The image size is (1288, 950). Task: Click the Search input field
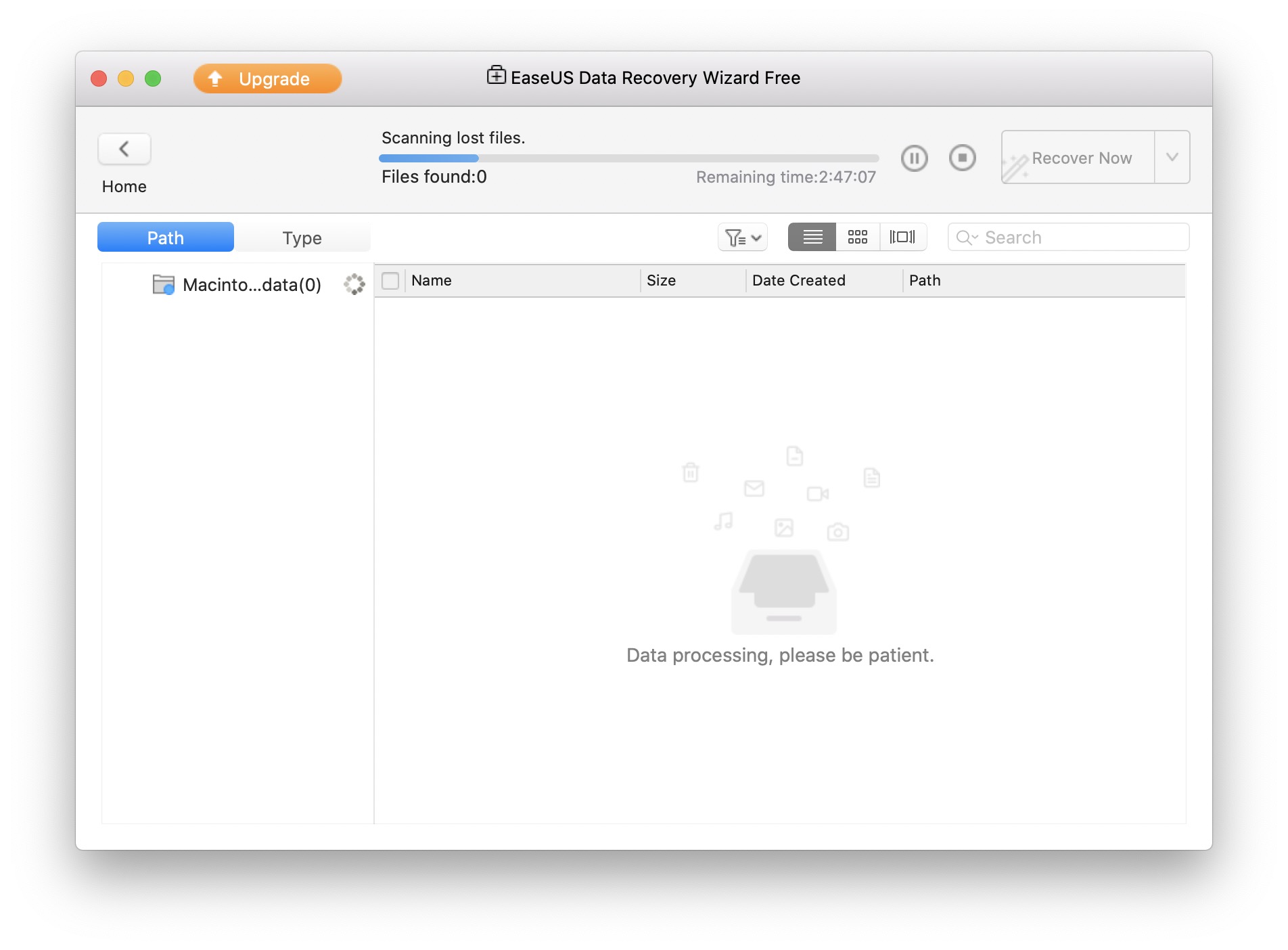click(x=1069, y=237)
